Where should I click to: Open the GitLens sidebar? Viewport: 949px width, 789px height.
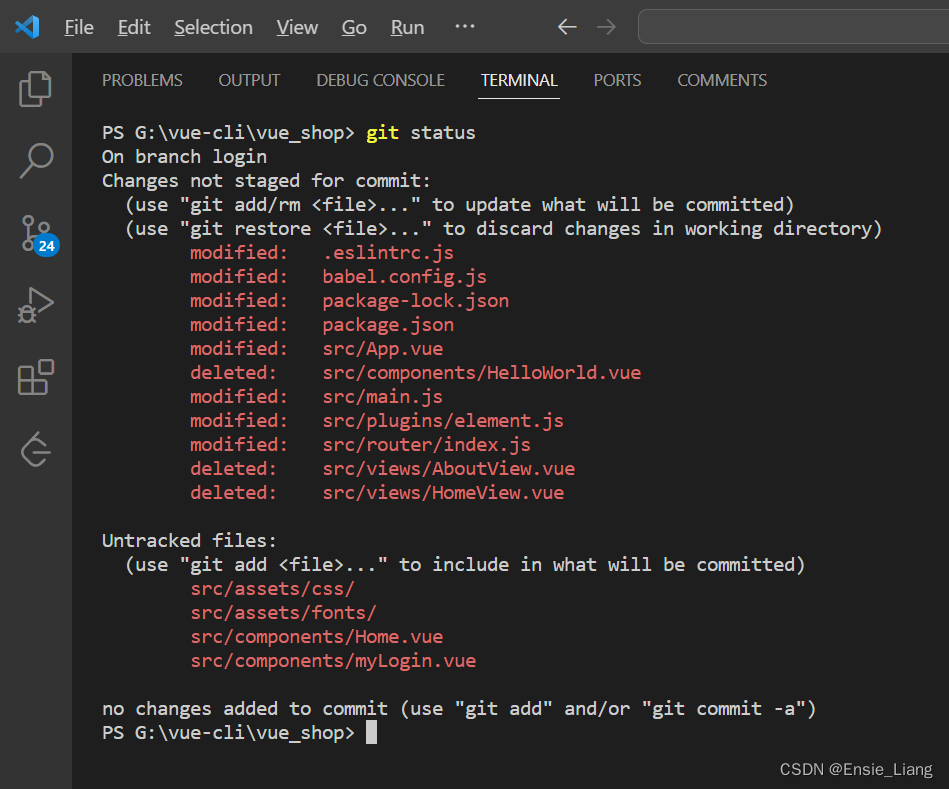pos(35,449)
